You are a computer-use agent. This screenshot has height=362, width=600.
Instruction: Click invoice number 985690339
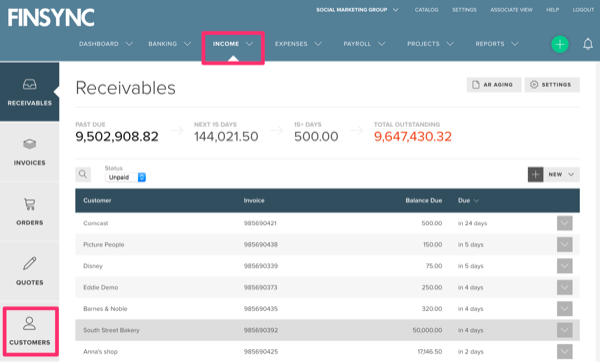tap(261, 266)
